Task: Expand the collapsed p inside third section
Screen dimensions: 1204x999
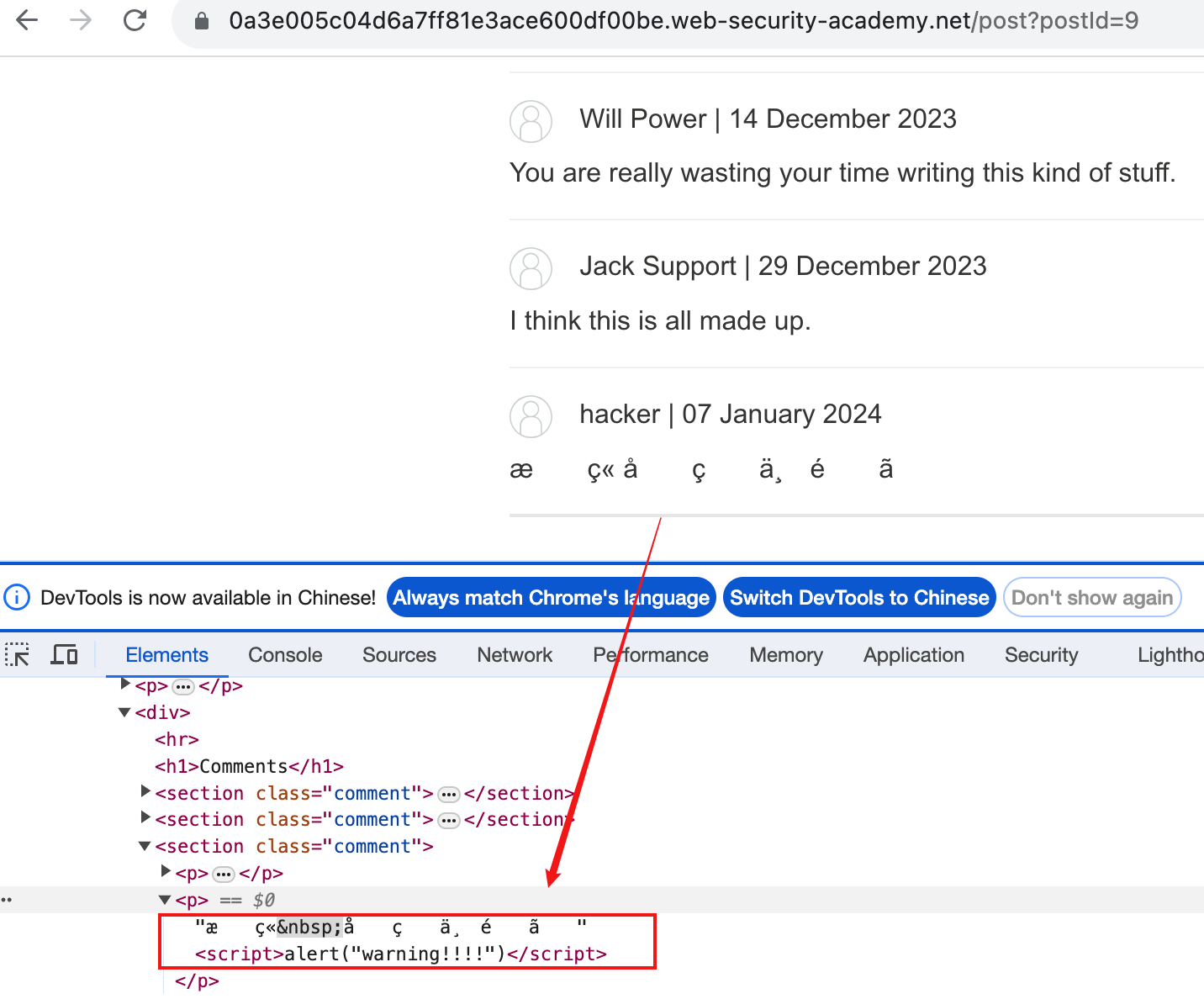Action: coord(166,871)
